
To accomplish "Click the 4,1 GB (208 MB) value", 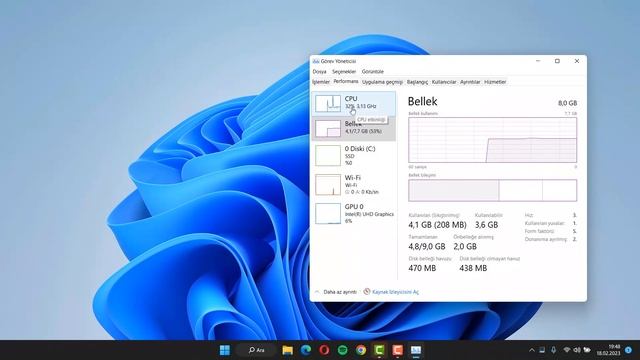I will click(437, 225).
